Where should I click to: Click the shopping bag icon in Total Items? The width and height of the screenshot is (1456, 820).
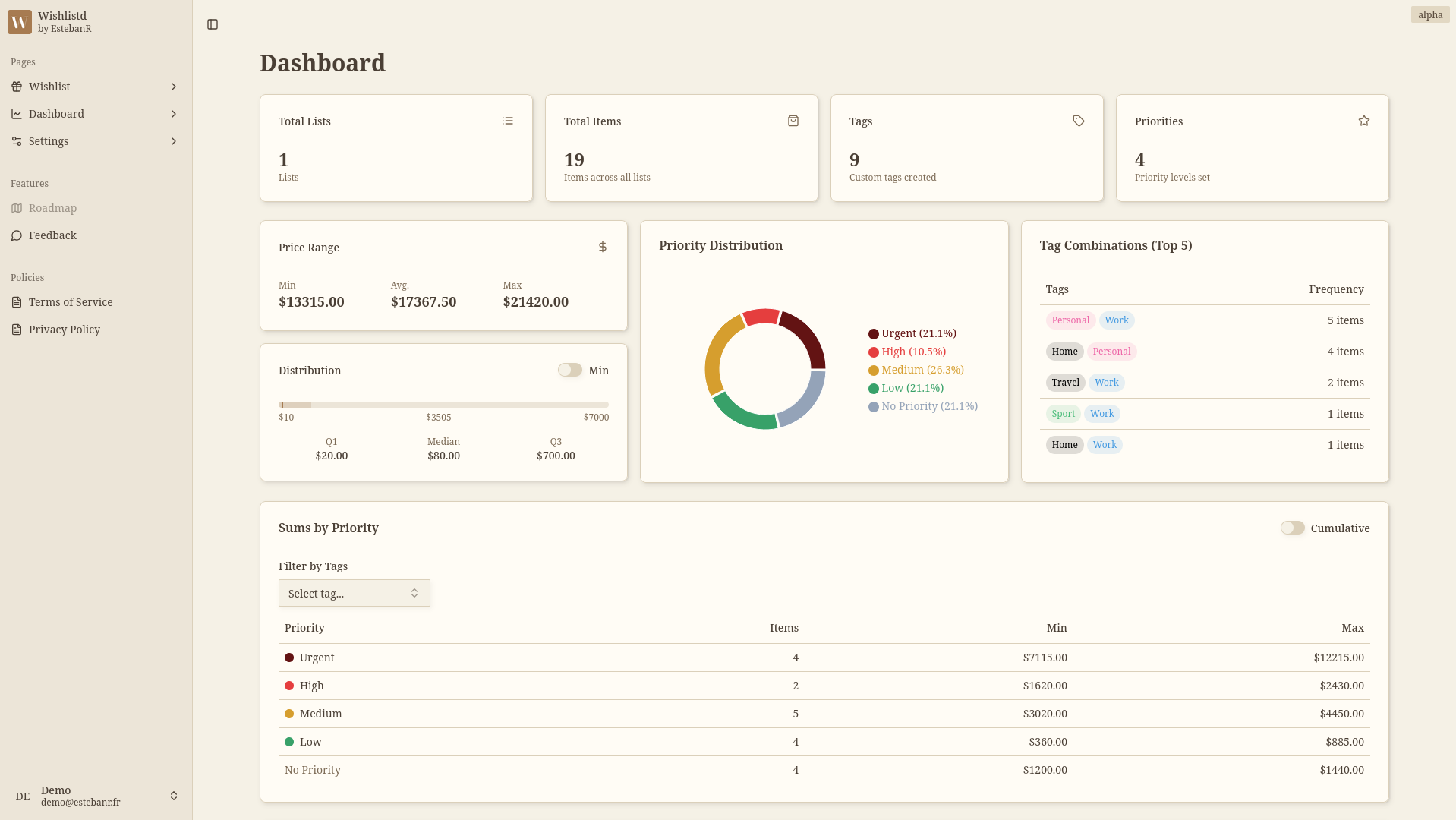click(x=793, y=121)
